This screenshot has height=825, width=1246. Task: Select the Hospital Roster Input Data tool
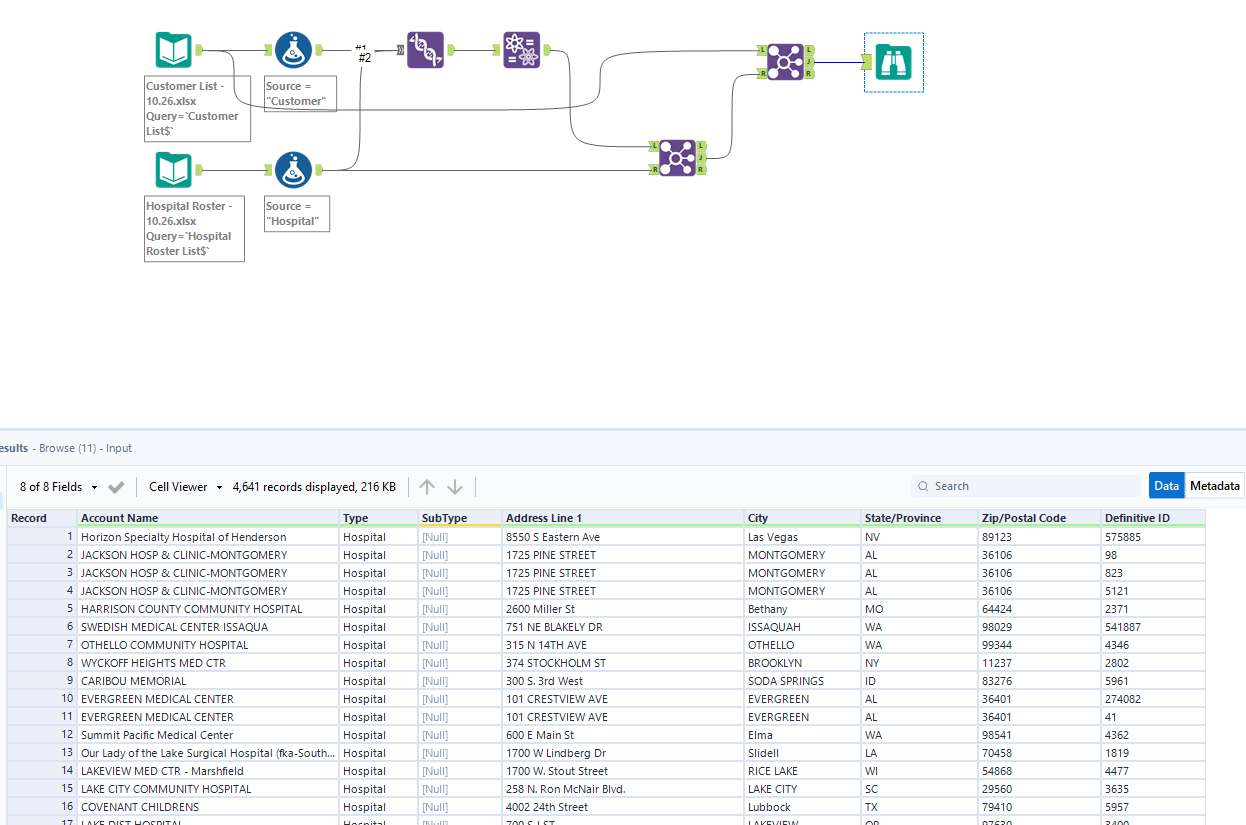tap(173, 169)
